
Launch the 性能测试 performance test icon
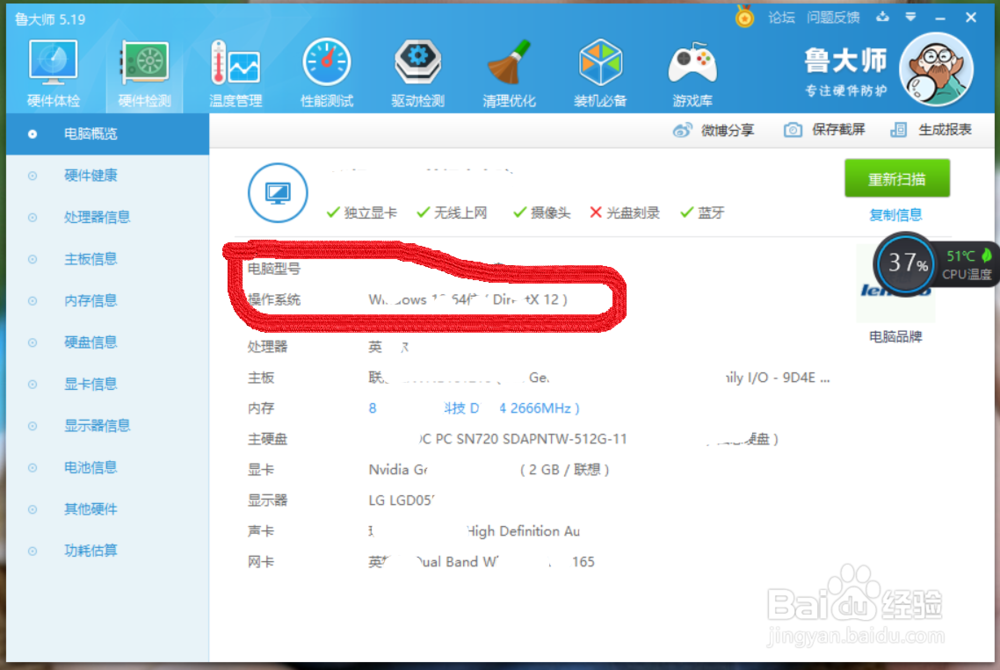coord(327,73)
